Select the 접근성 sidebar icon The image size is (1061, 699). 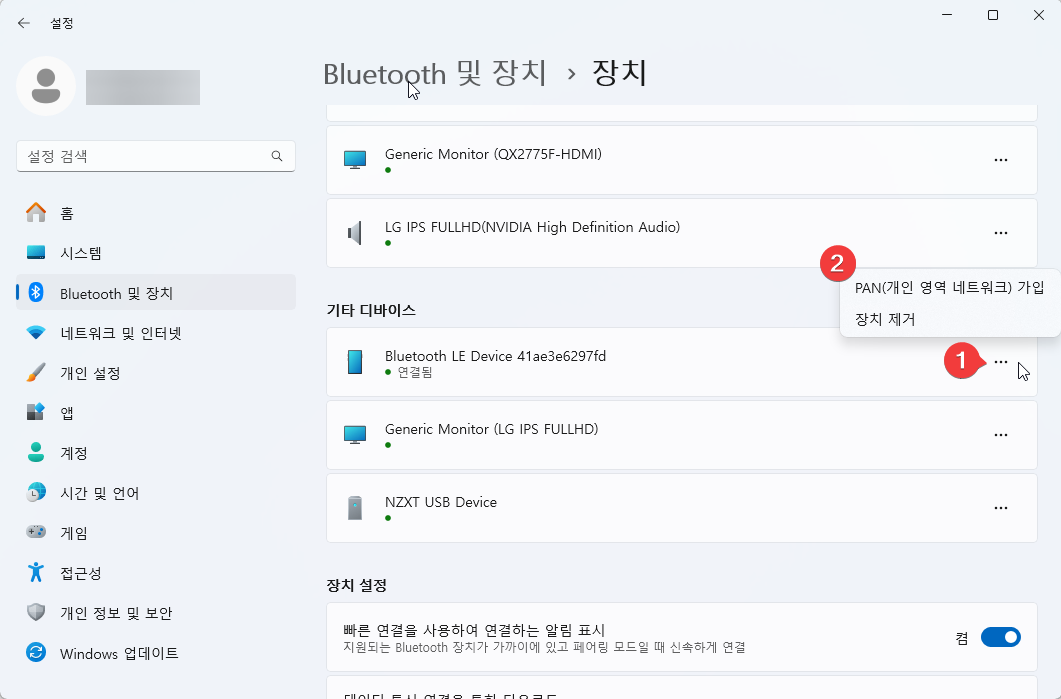click(x=34, y=572)
